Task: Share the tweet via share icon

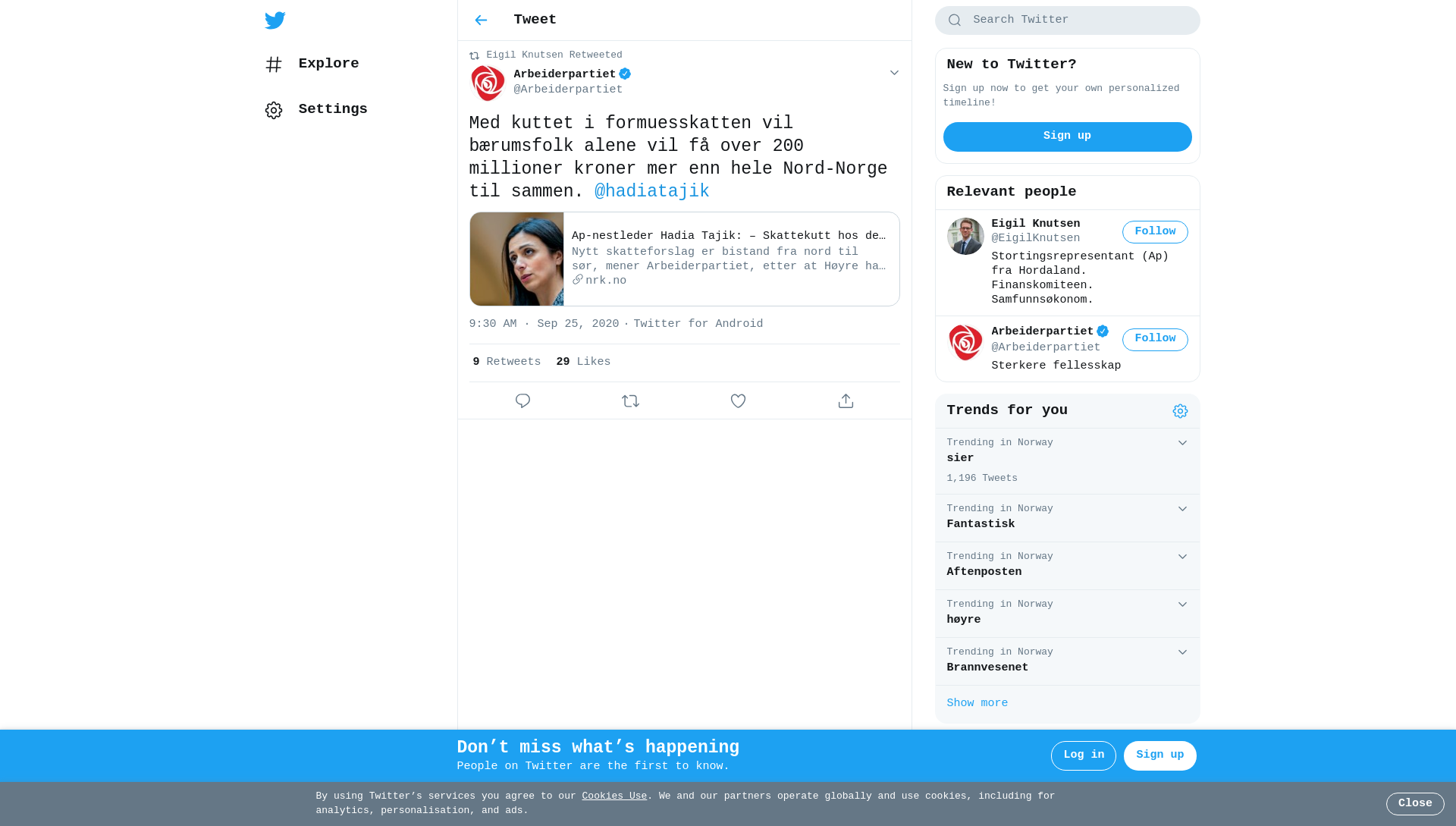Action: coord(846,400)
